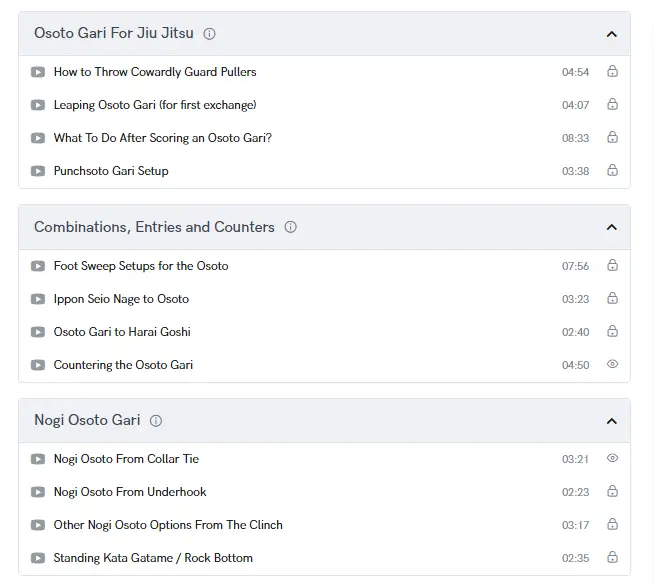Click the lock icon on Leaping Osoto Gari row

tap(612, 105)
